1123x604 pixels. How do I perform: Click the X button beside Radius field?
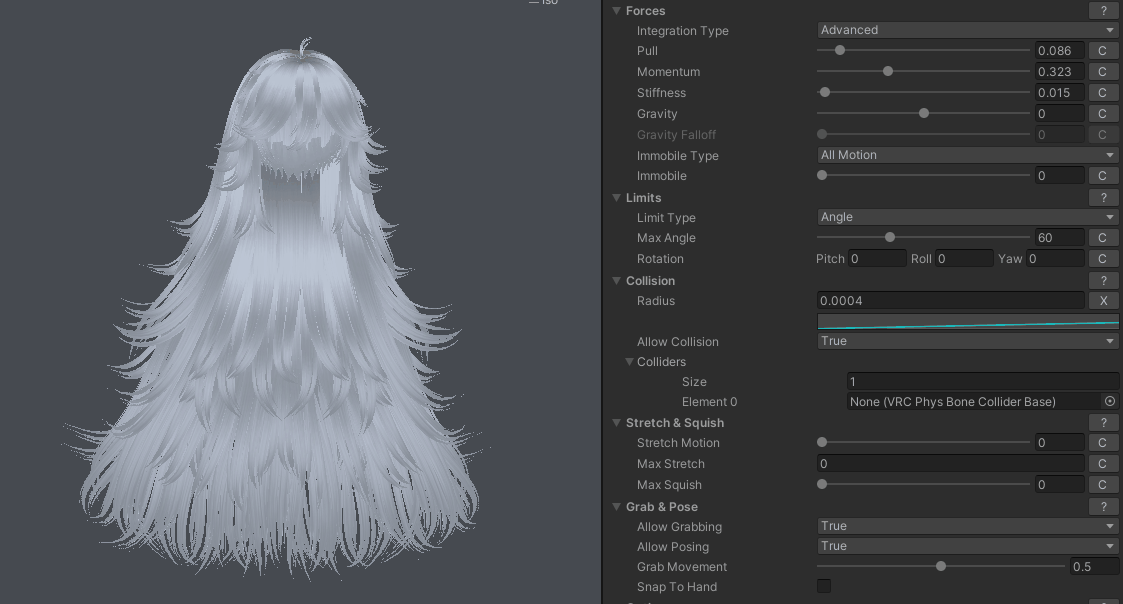point(1102,301)
